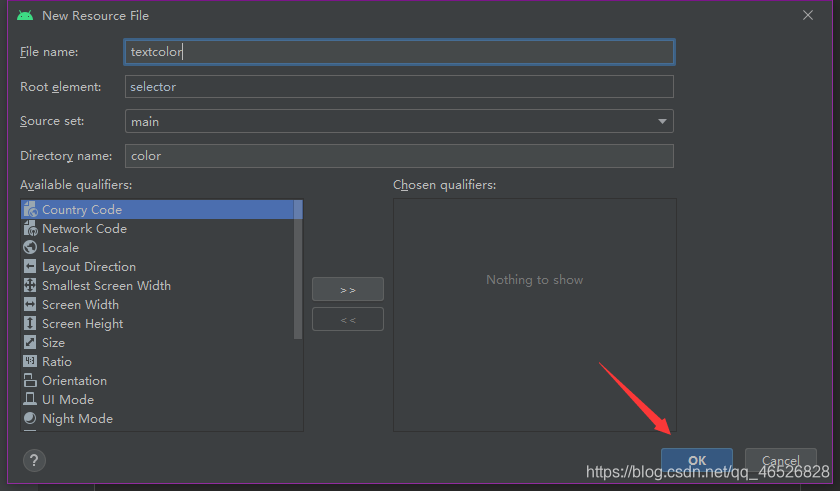Click the UI Mode icon
Screen dimensions: 840x491
coord(30,399)
